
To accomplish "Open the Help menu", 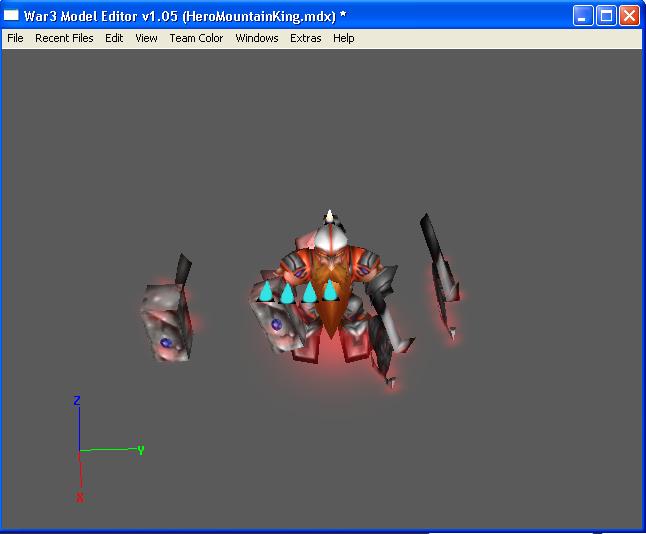I will tap(344, 38).
